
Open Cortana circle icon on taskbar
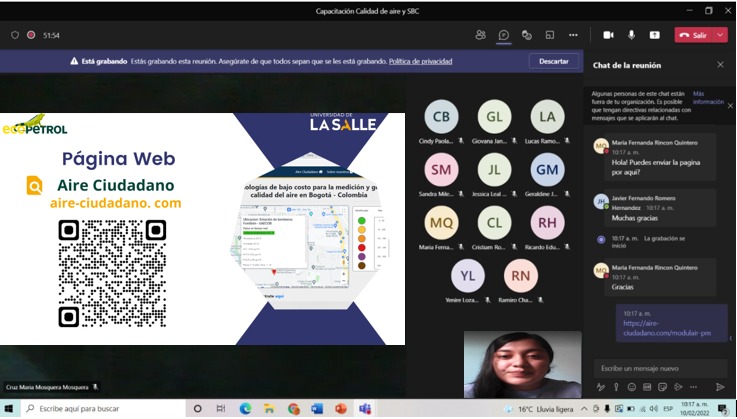(x=197, y=409)
